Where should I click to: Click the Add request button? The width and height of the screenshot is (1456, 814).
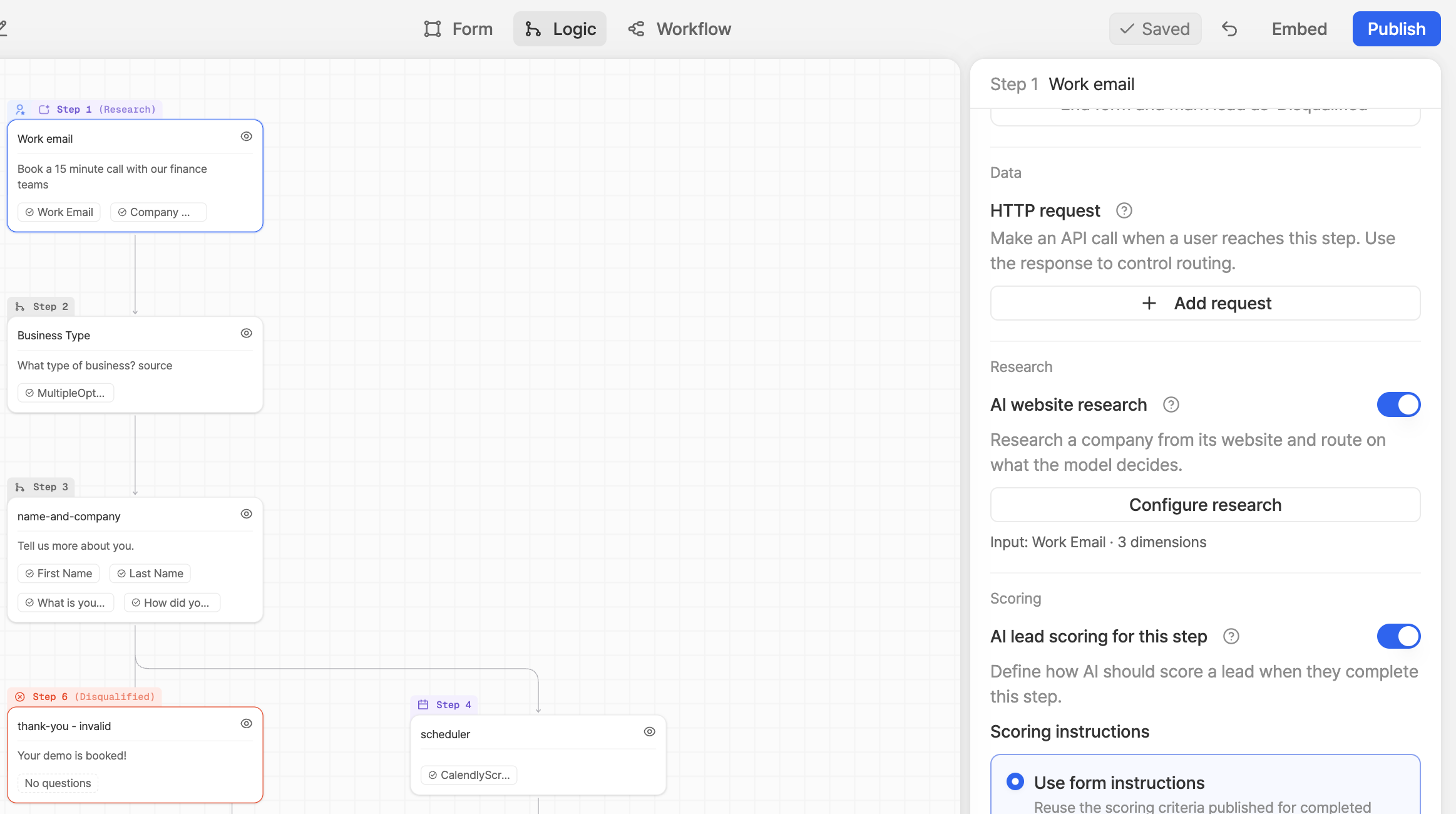[1205, 303]
